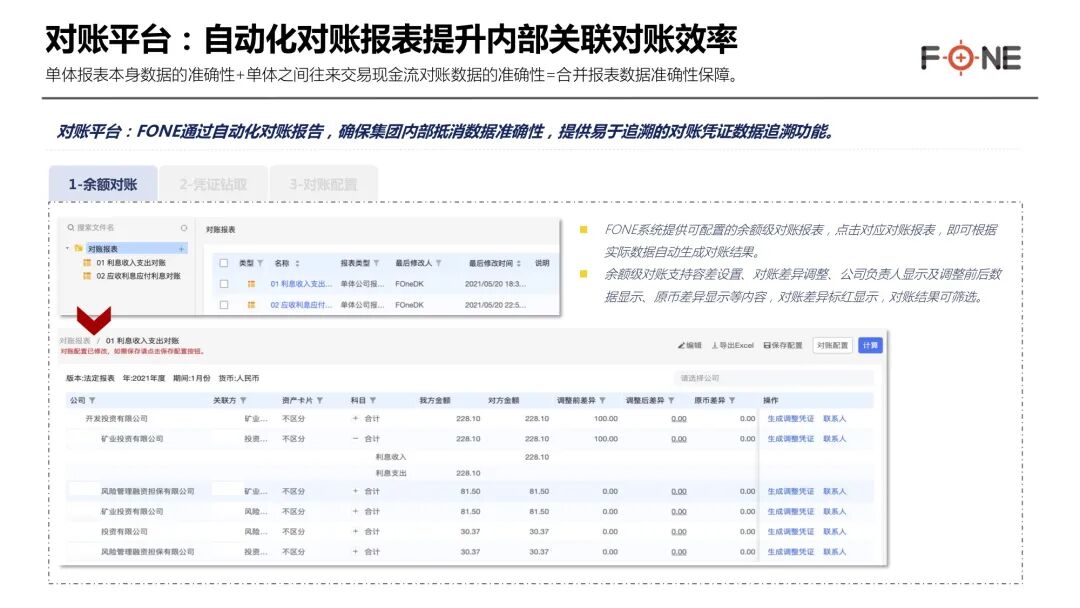Click the plus icon next to 对账报表 folder
The width and height of the screenshot is (1080, 608).
181,248
